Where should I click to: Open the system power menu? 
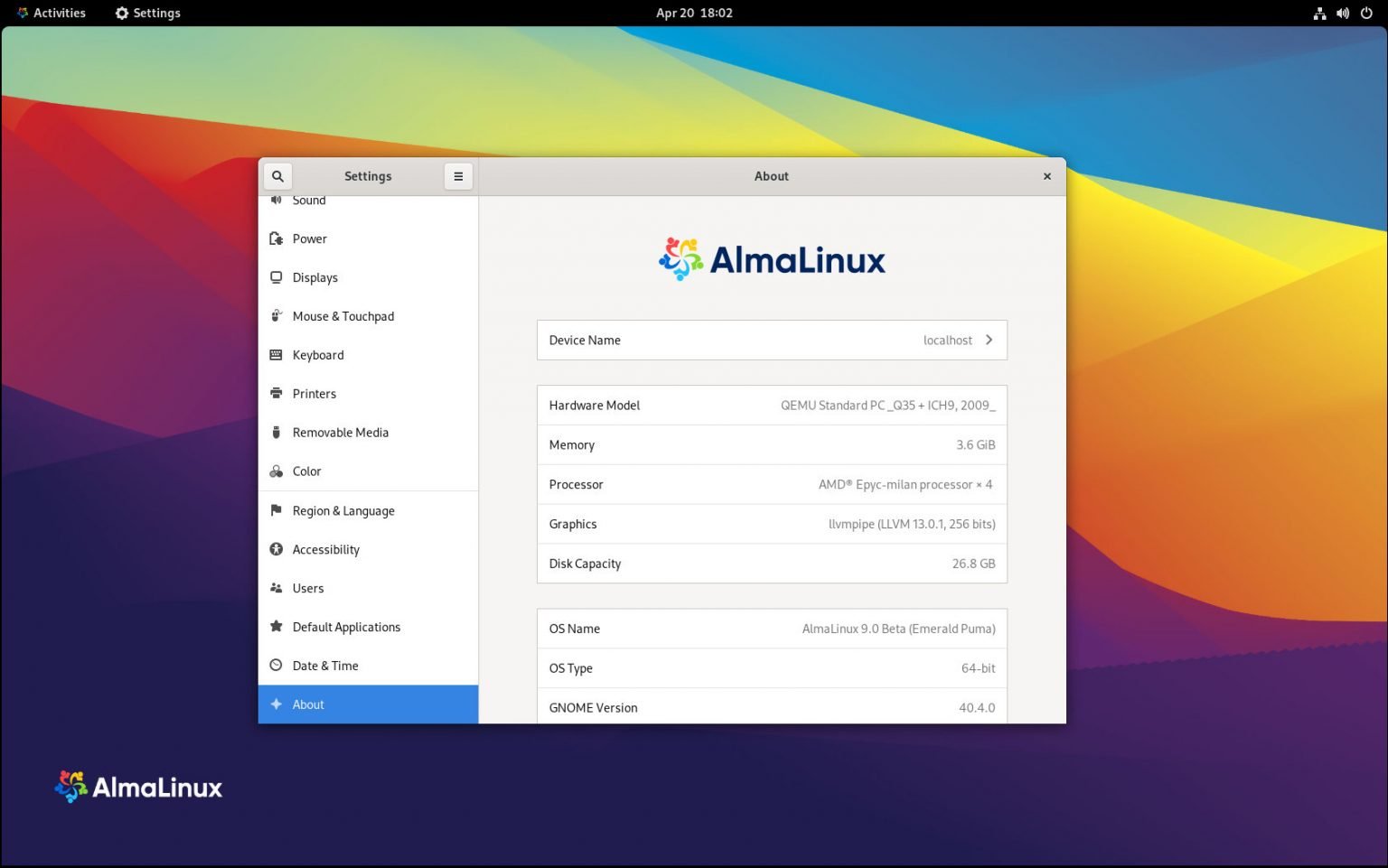[x=1367, y=13]
